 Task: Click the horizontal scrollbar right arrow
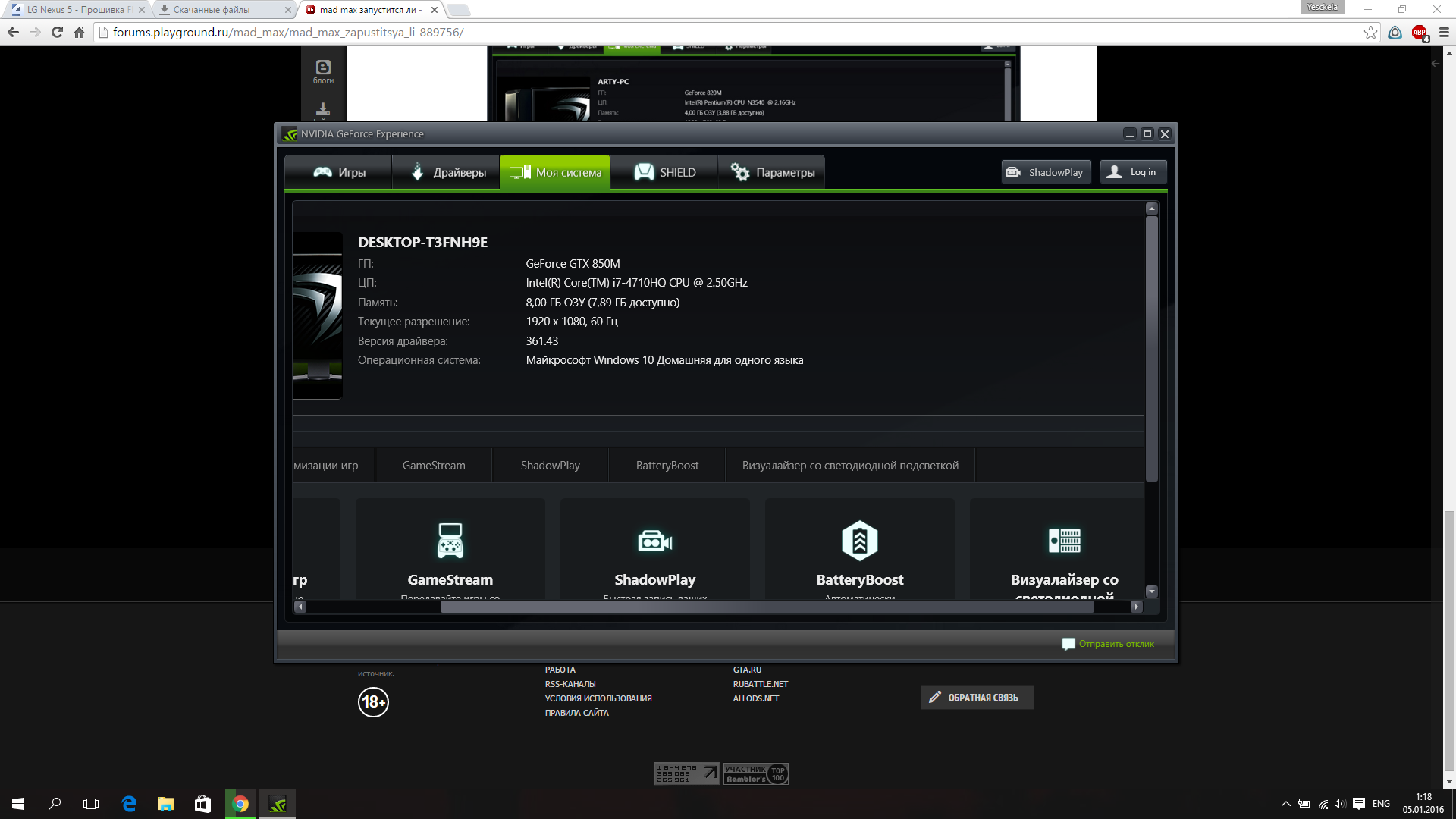tap(1136, 607)
